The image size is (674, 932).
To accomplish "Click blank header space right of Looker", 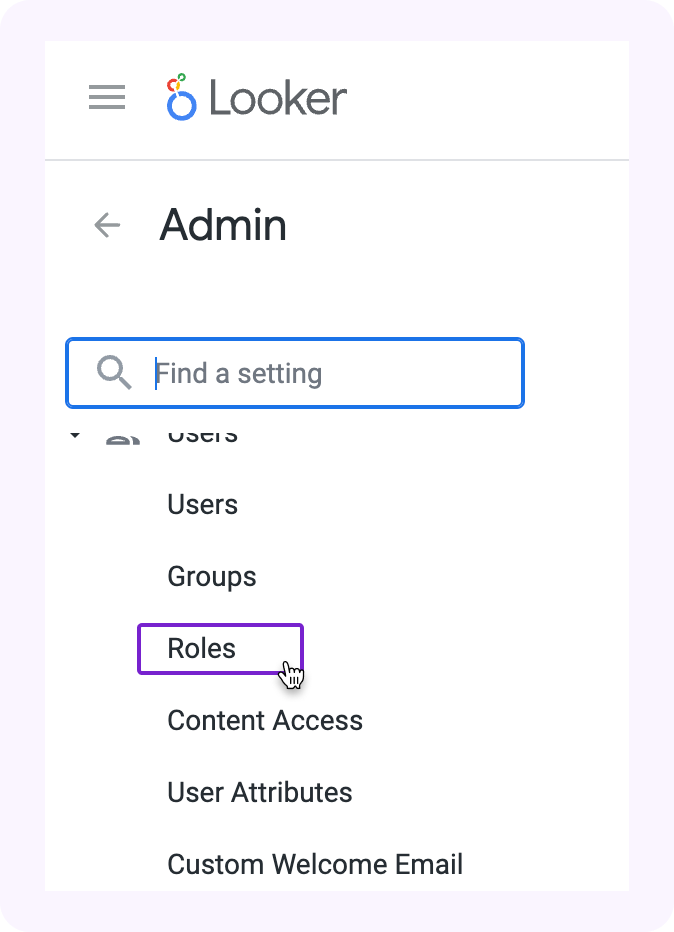I will (x=490, y=98).
